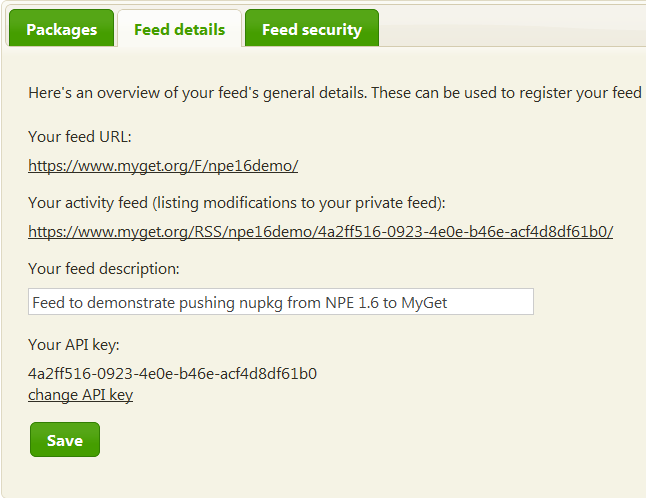Image resolution: width=646 pixels, height=498 pixels.
Task: Save the feed details
Action: pyautogui.click(x=65, y=440)
